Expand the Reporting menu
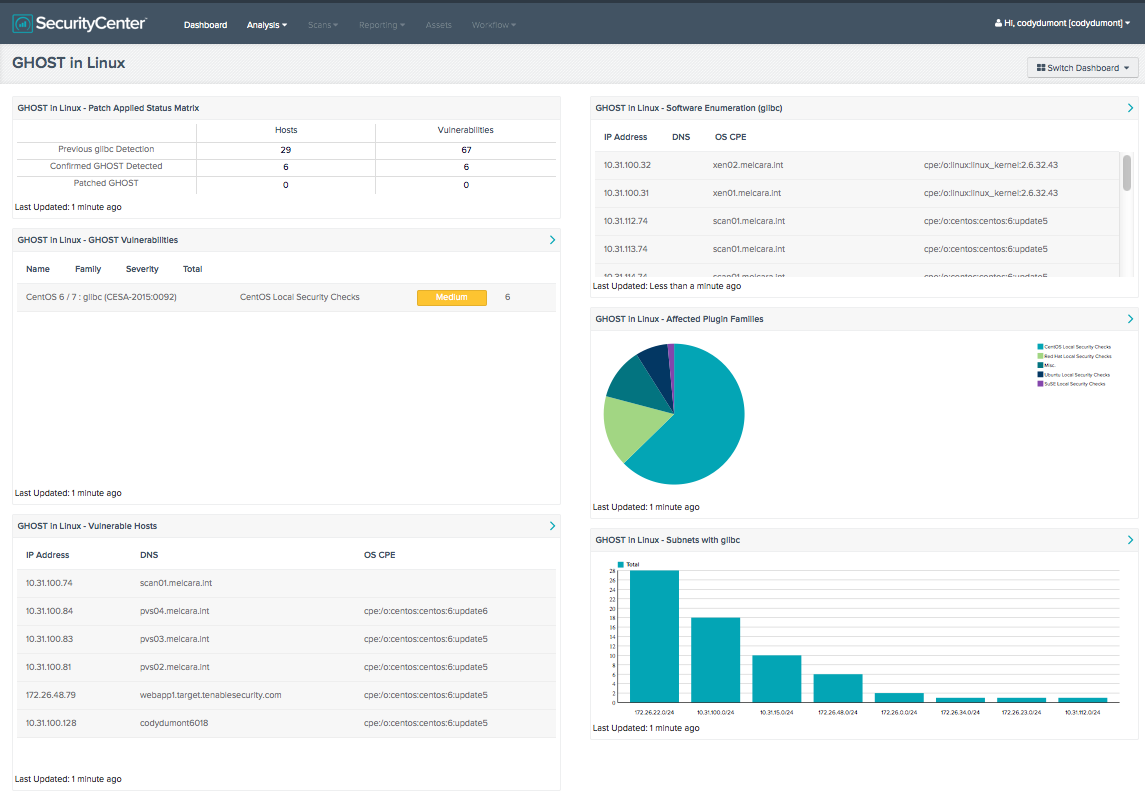Screen dimensions: 1145x808 (x=382, y=25)
